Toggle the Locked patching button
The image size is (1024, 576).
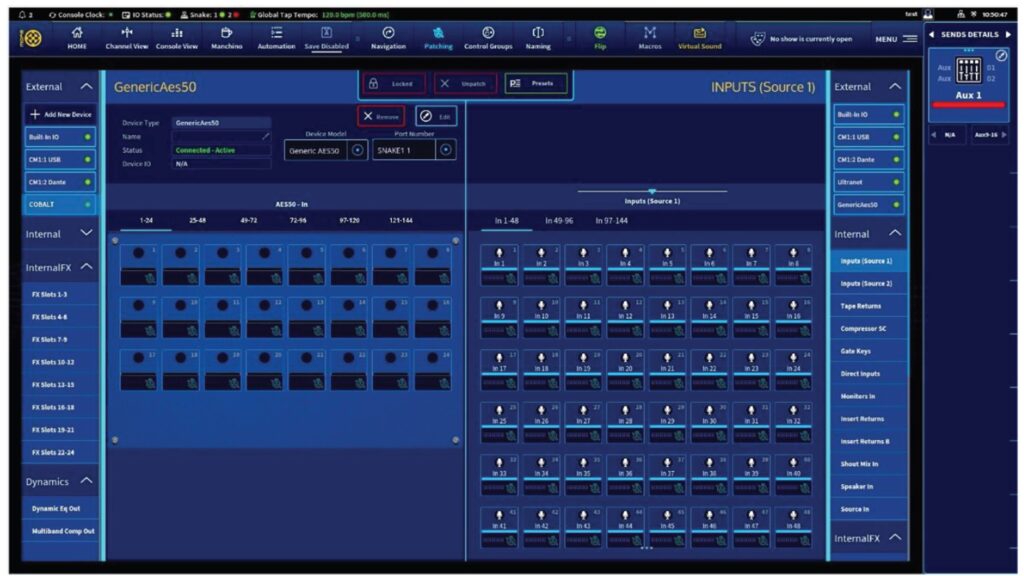coord(393,84)
